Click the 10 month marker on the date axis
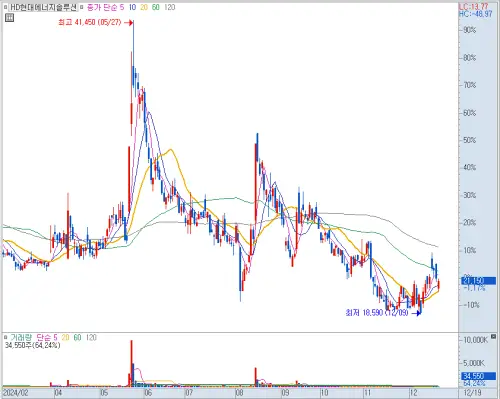500x399 pixels. (x=324, y=393)
